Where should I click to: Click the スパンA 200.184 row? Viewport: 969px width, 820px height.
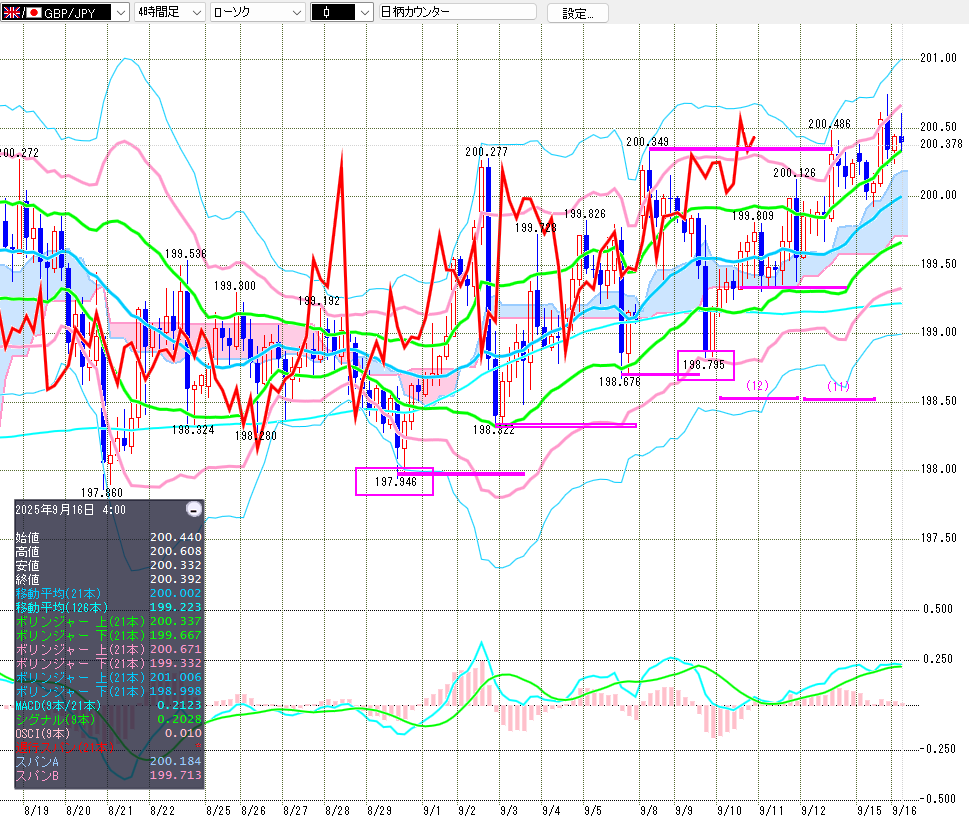[x=109, y=761]
